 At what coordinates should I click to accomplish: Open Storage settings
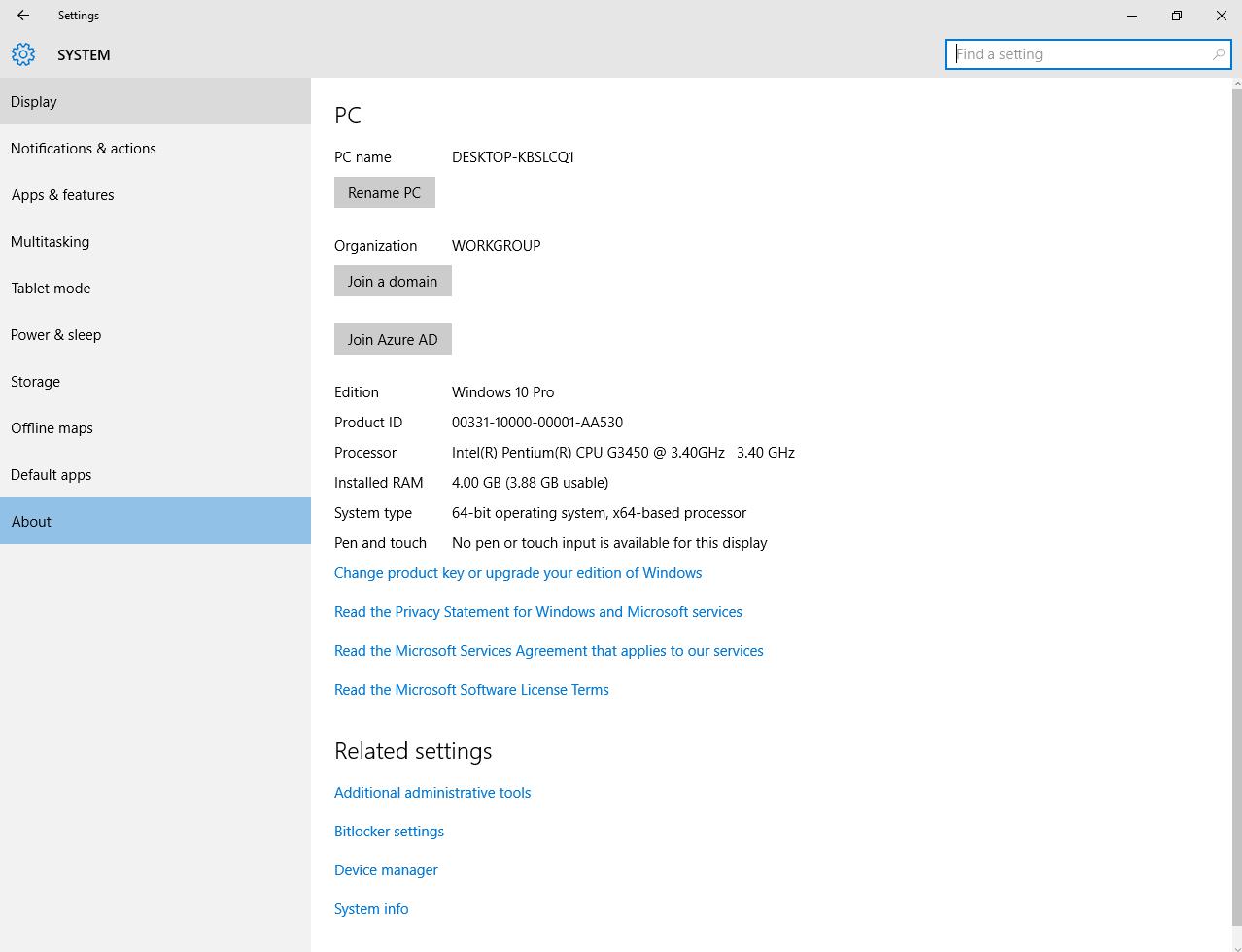(155, 381)
